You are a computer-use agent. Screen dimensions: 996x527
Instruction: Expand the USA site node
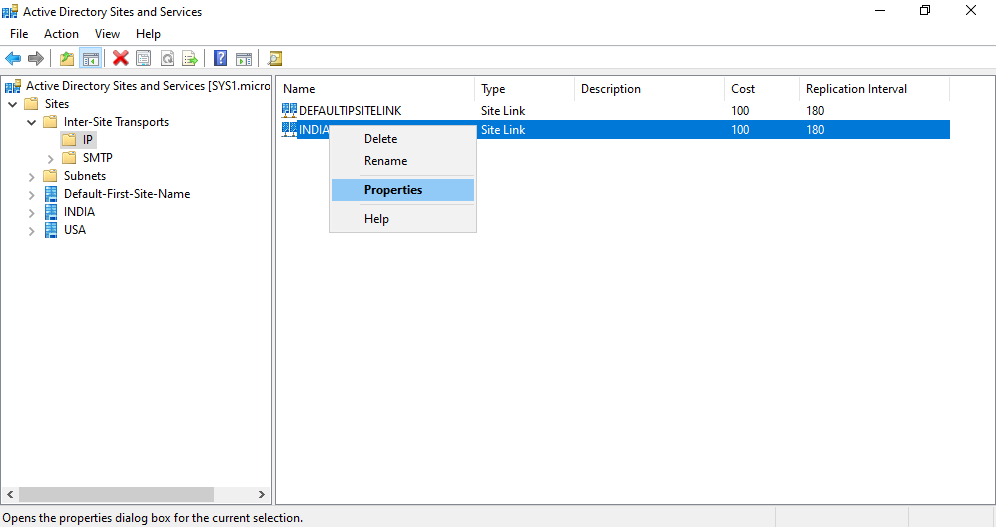tap(32, 231)
